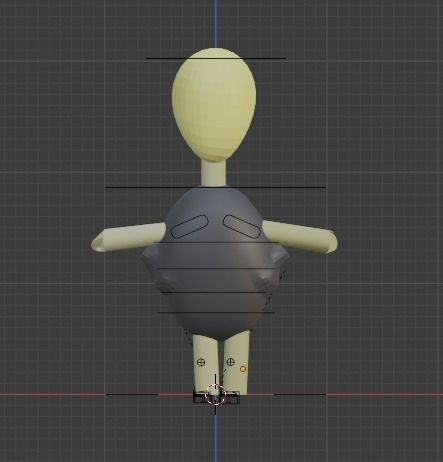
Task: Select the yellow egg-shaped head mesh
Action: [214, 105]
